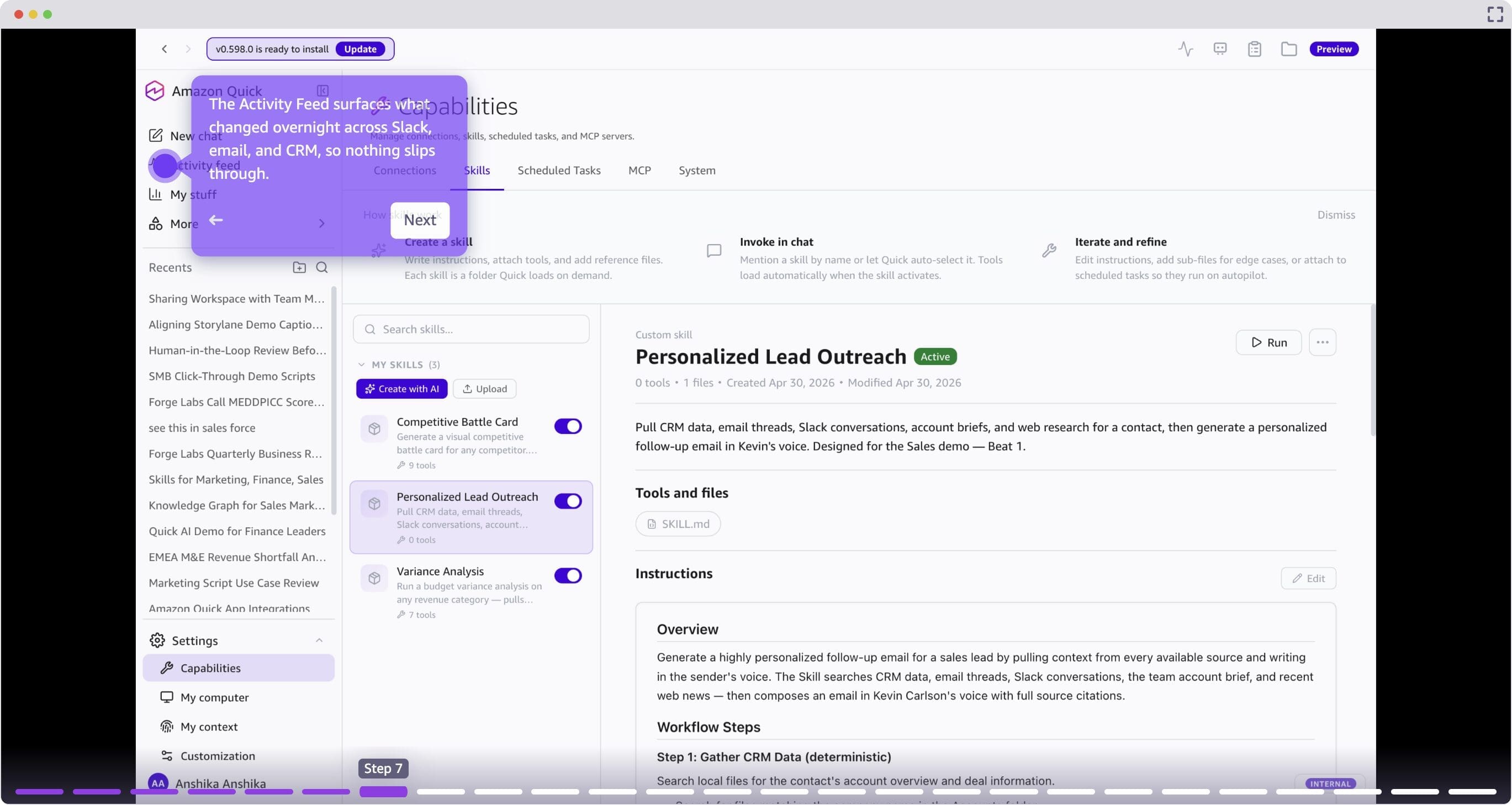
Task: Click the AA user avatar
Action: coord(158,783)
